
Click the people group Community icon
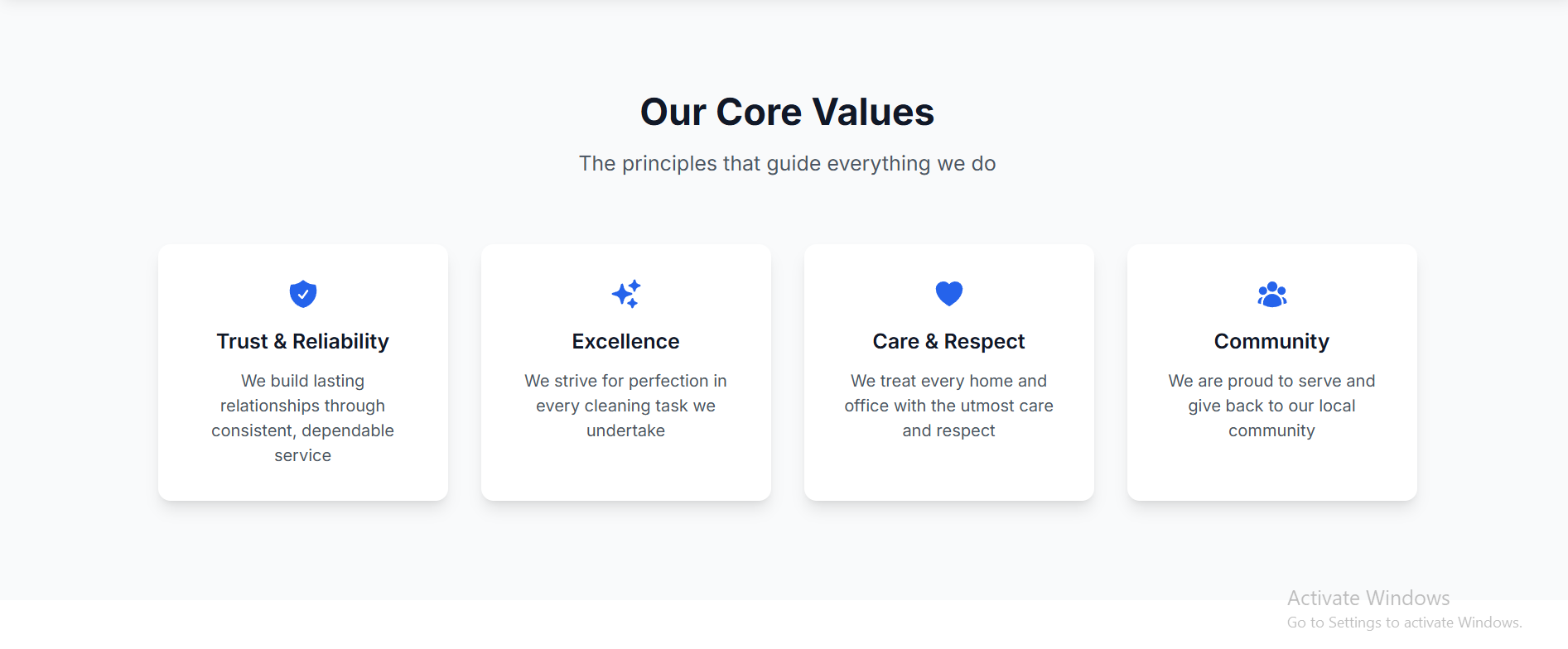[1272, 294]
